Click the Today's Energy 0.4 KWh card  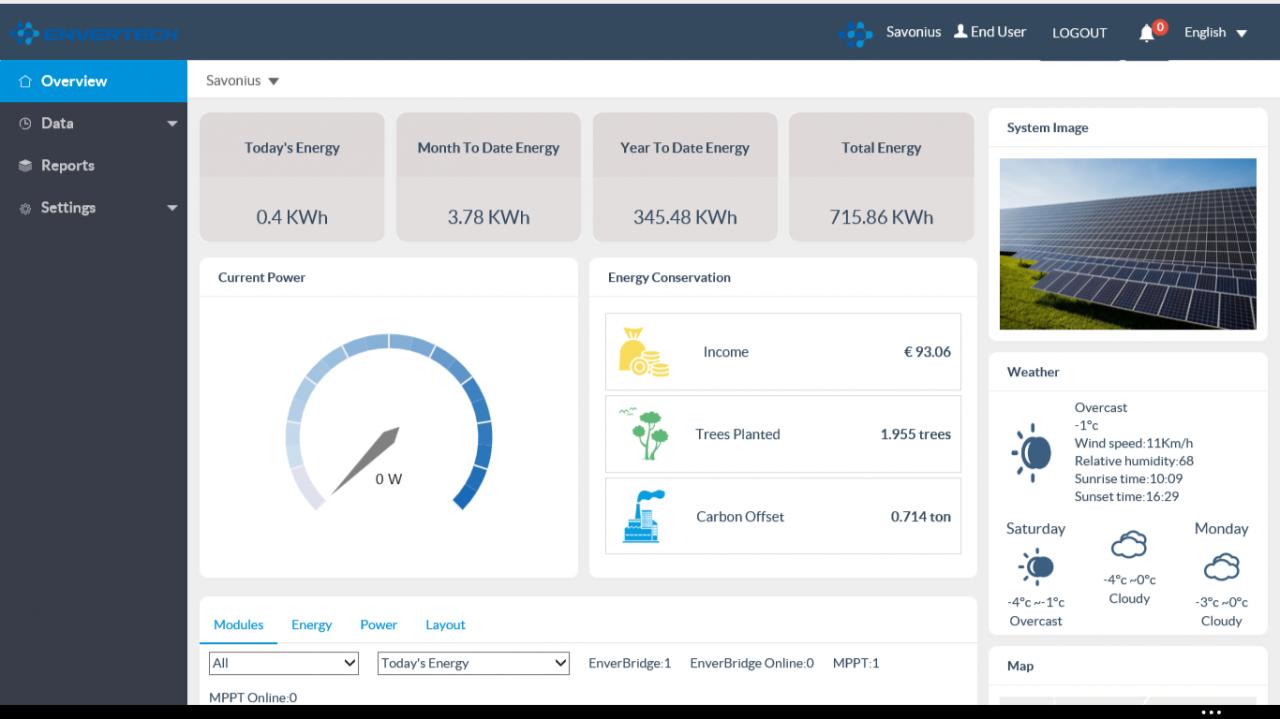click(292, 177)
